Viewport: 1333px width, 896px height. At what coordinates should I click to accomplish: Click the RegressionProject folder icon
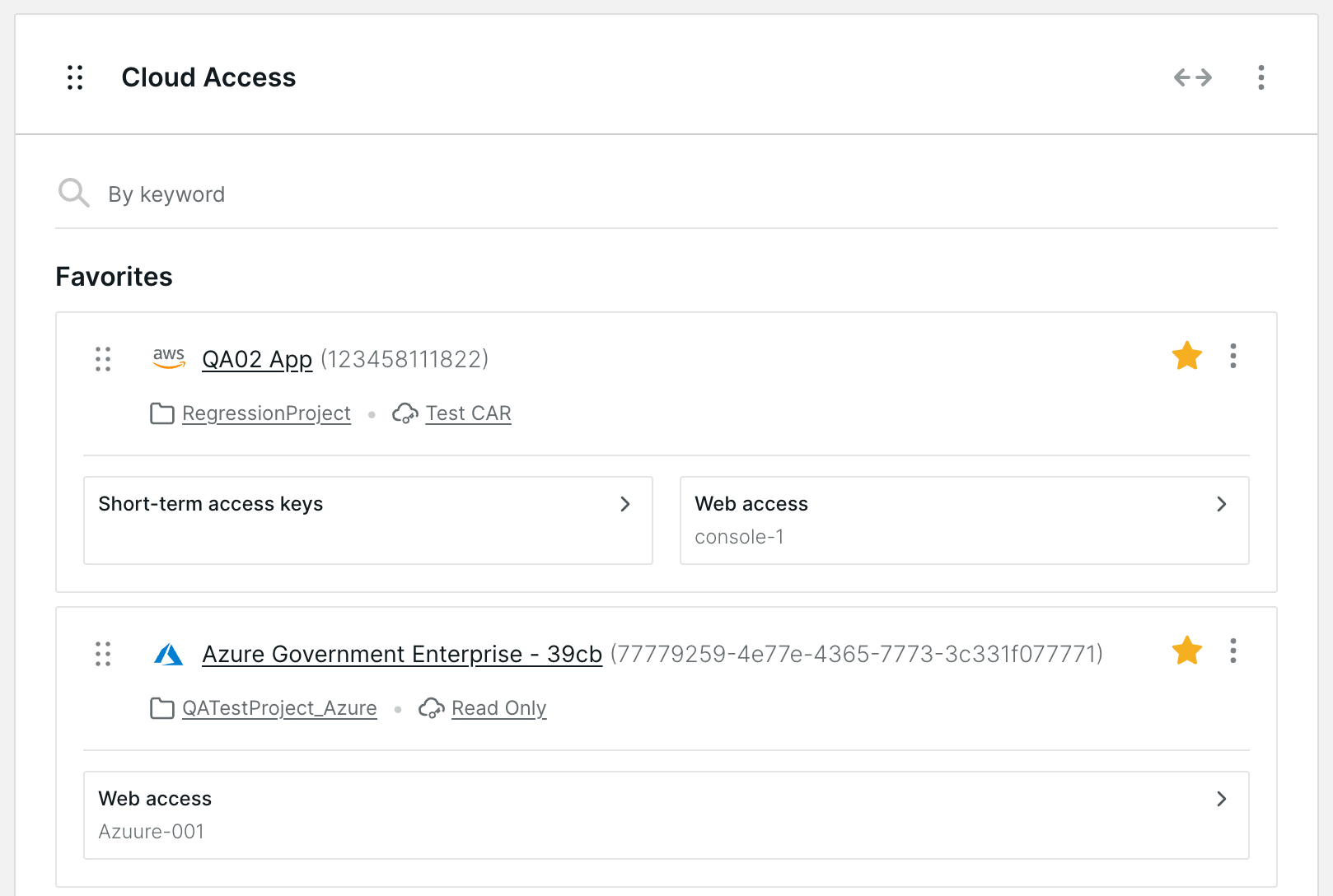(x=162, y=413)
